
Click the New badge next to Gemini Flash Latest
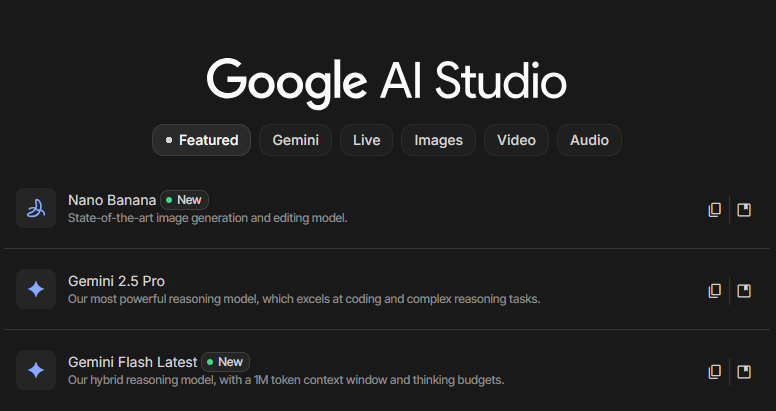[x=226, y=362]
